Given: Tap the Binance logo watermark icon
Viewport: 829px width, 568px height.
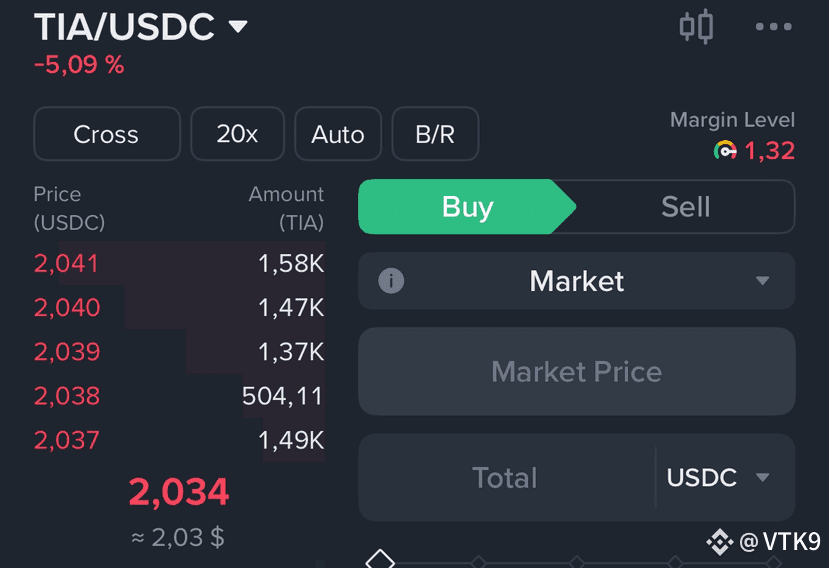Looking at the screenshot, I should click(x=720, y=542).
